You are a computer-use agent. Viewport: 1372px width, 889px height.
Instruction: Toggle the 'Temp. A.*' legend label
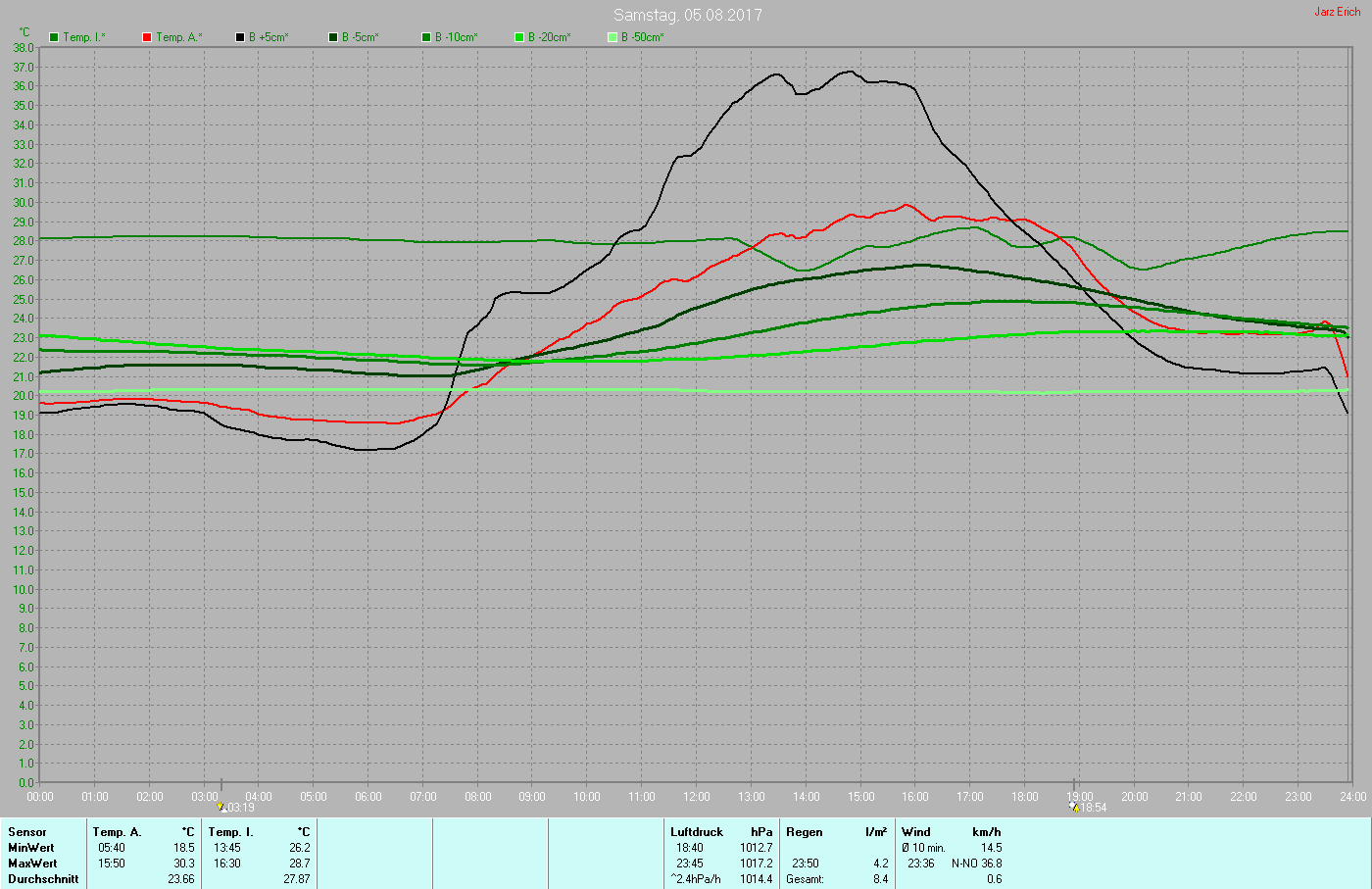tap(179, 37)
